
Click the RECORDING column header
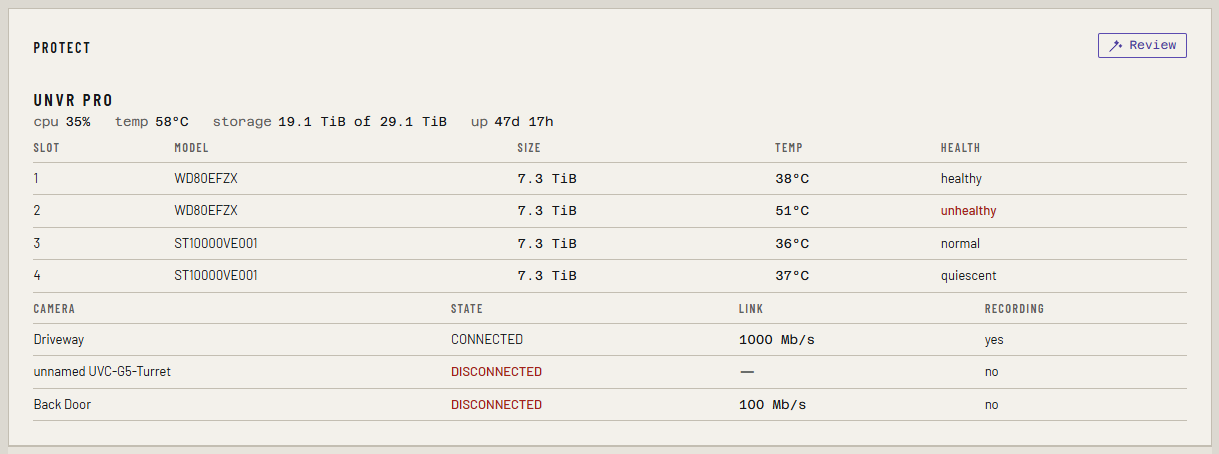[x=1015, y=309]
